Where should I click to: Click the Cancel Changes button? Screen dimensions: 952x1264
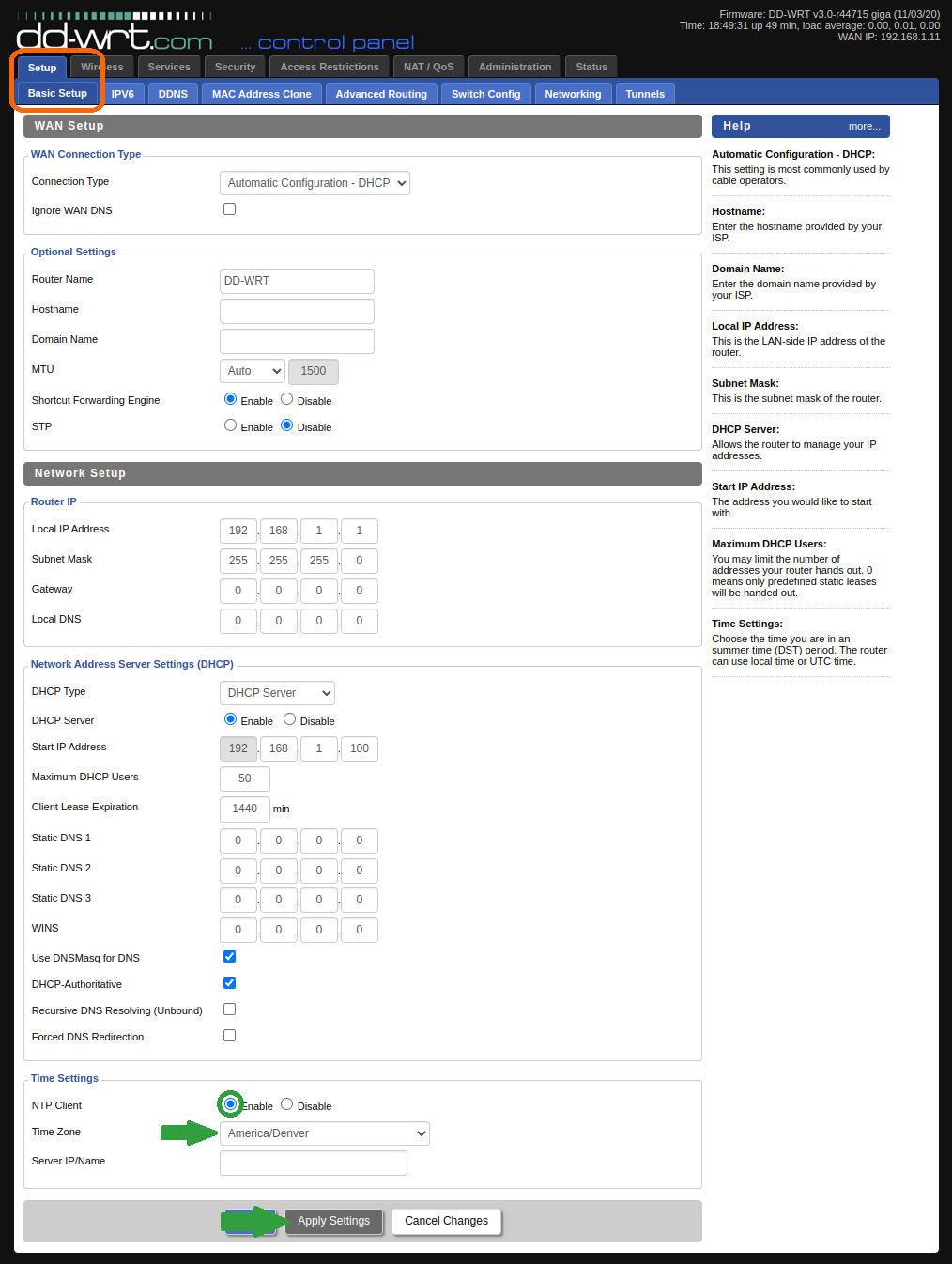446,1221
